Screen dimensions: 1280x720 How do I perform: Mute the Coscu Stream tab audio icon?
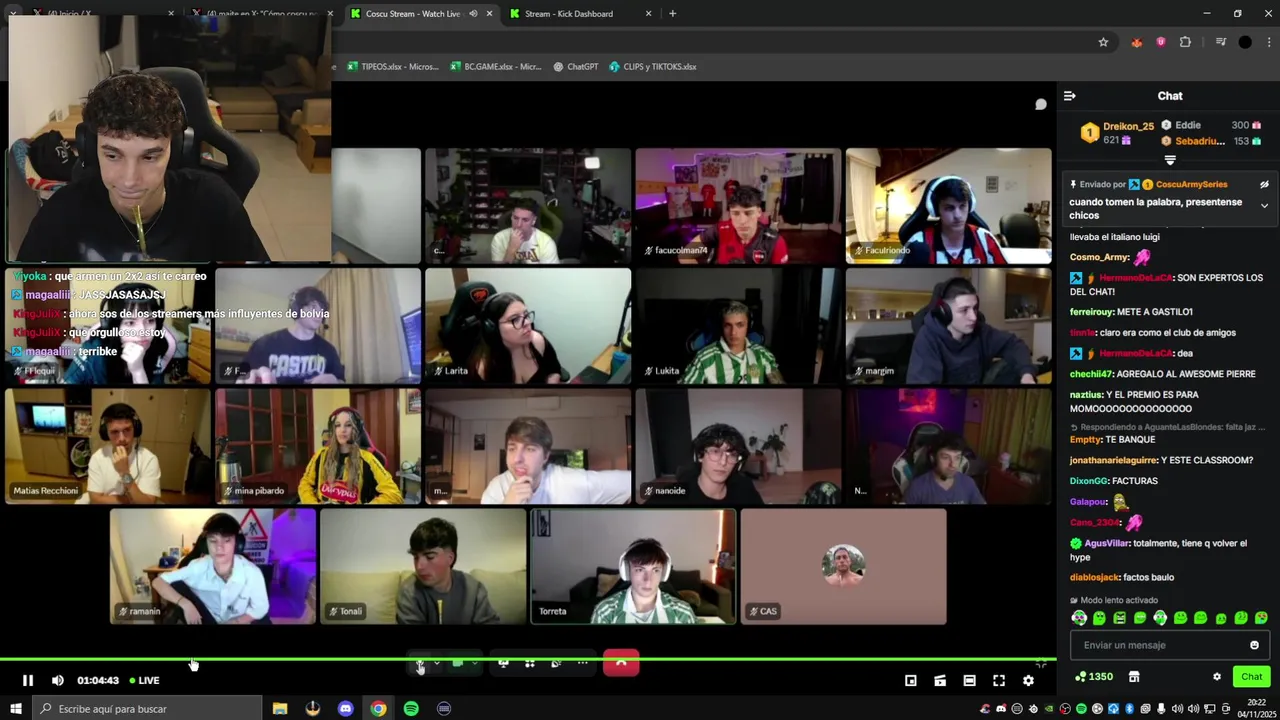(x=473, y=14)
